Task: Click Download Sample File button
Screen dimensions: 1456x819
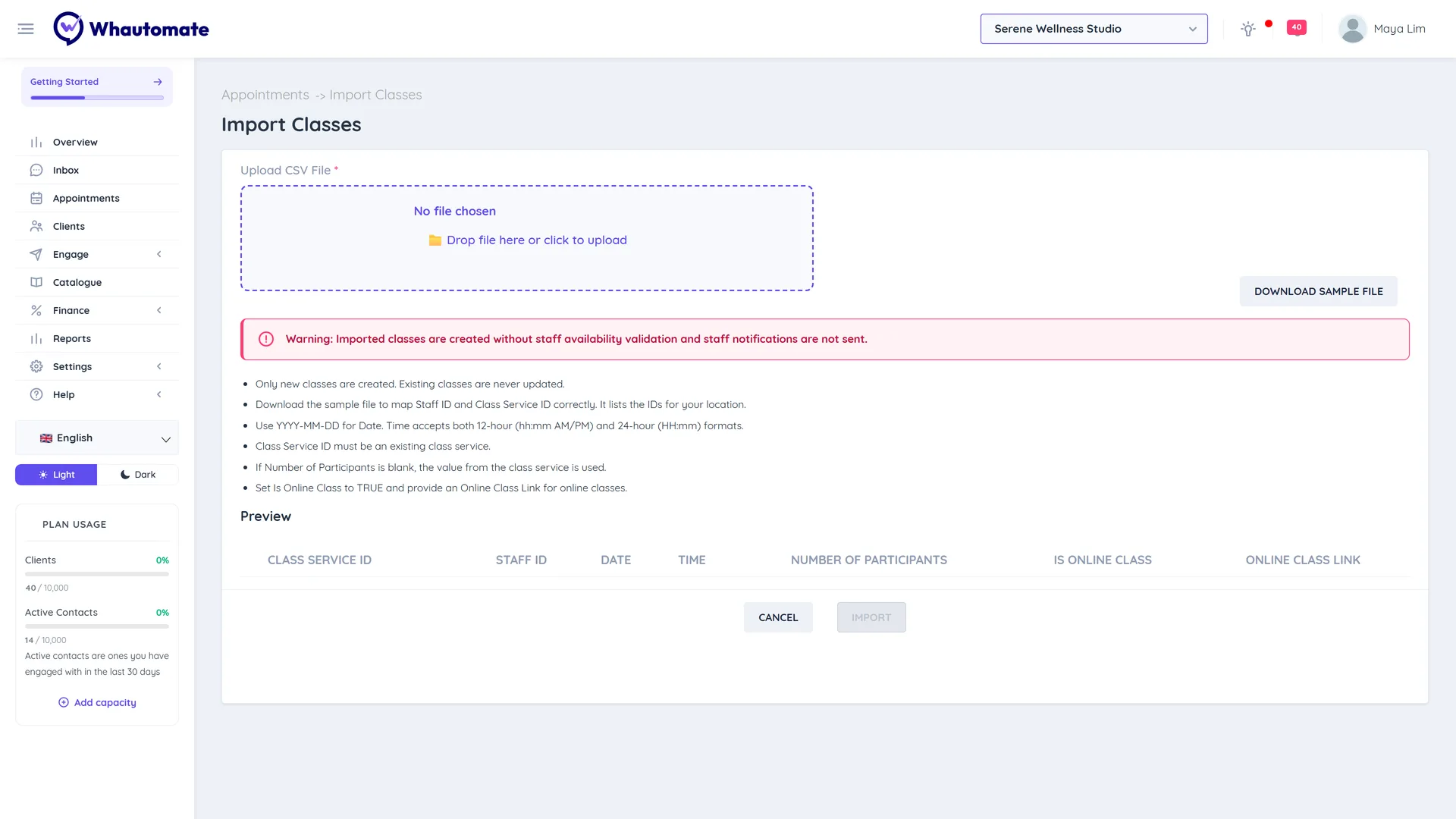Action: [x=1318, y=292]
